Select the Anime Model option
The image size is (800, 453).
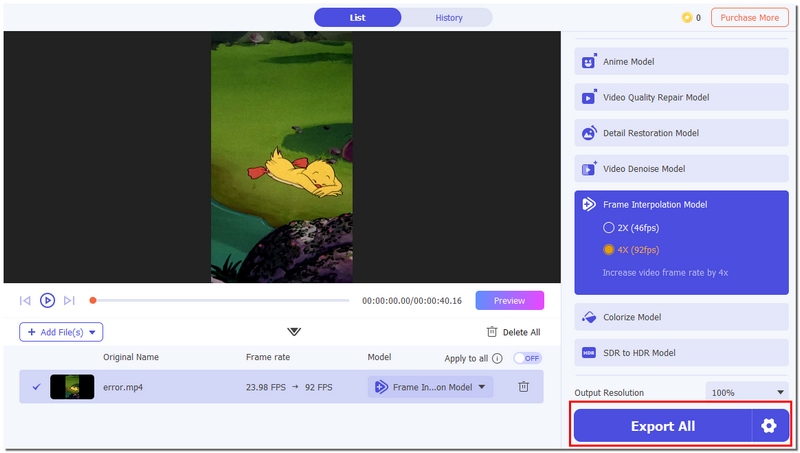click(682, 61)
